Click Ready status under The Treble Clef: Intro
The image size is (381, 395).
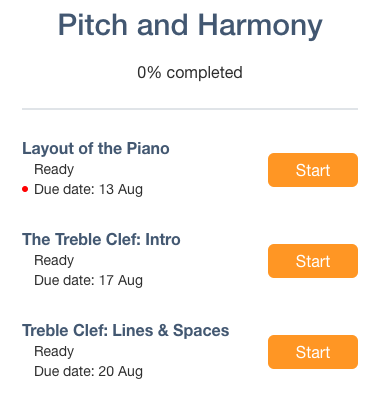54,261
